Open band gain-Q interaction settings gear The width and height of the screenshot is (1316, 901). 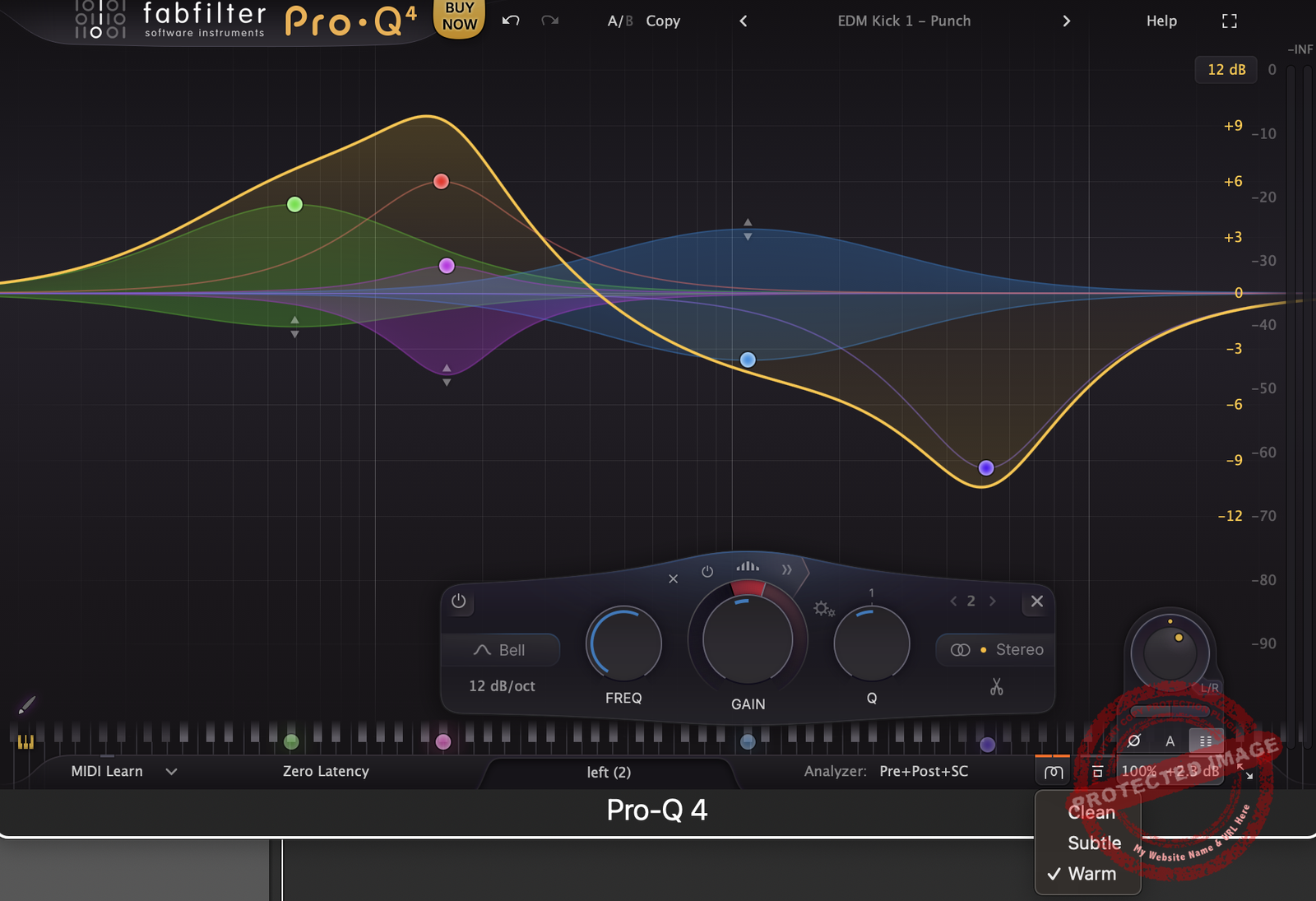[824, 609]
